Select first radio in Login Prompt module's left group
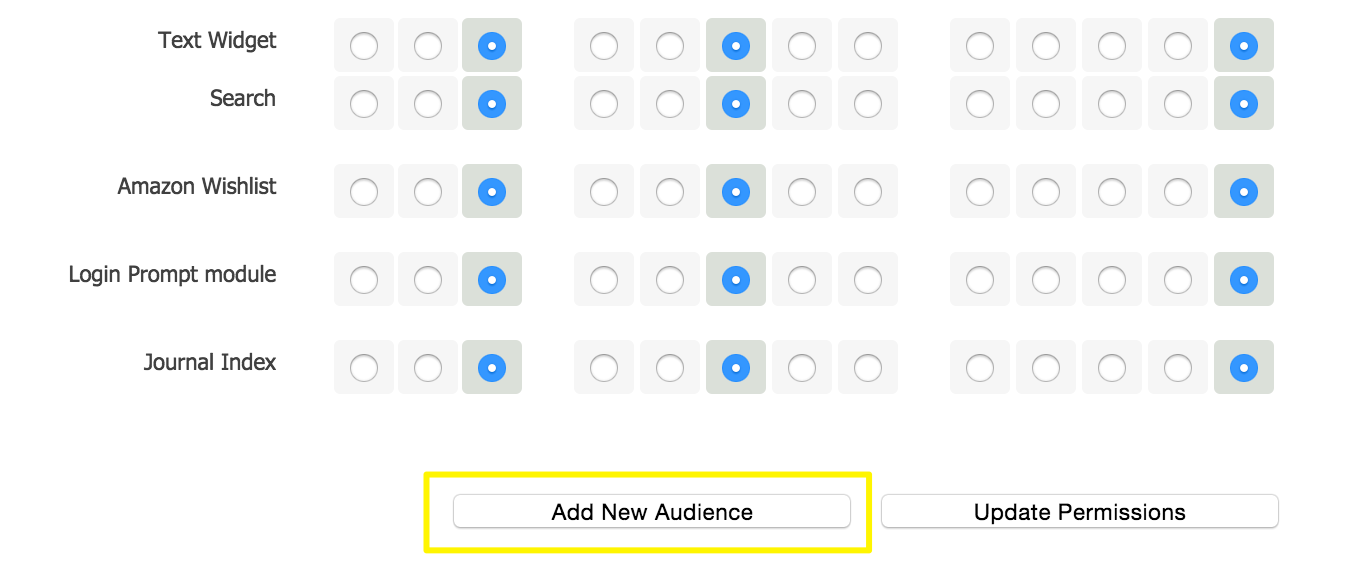The width and height of the screenshot is (1362, 570). point(364,279)
